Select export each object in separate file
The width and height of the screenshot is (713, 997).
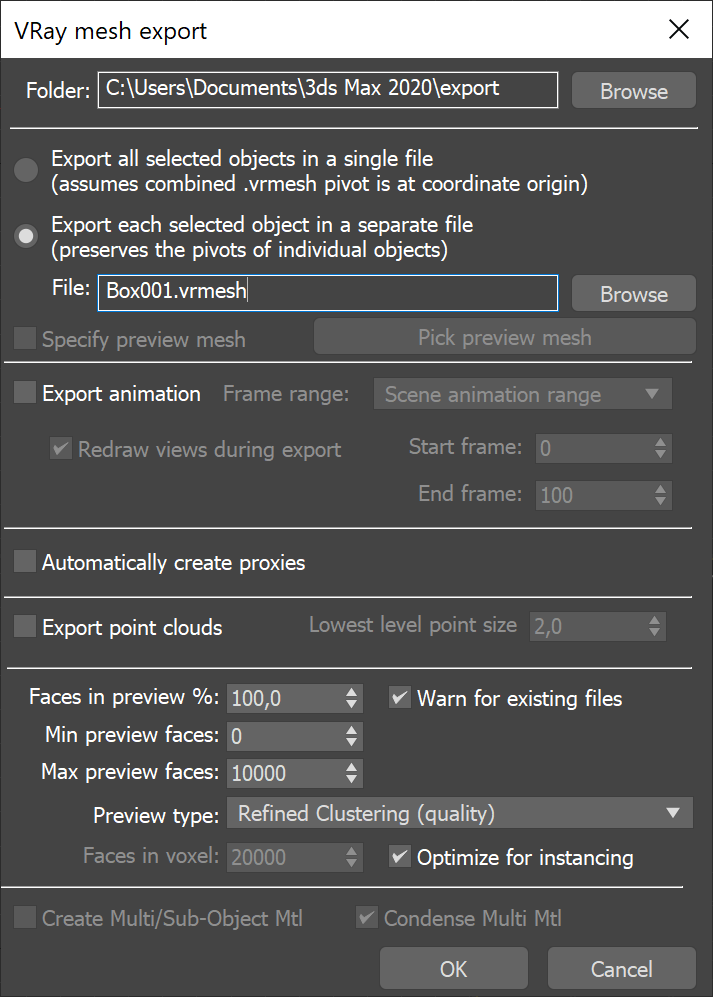[x=25, y=236]
